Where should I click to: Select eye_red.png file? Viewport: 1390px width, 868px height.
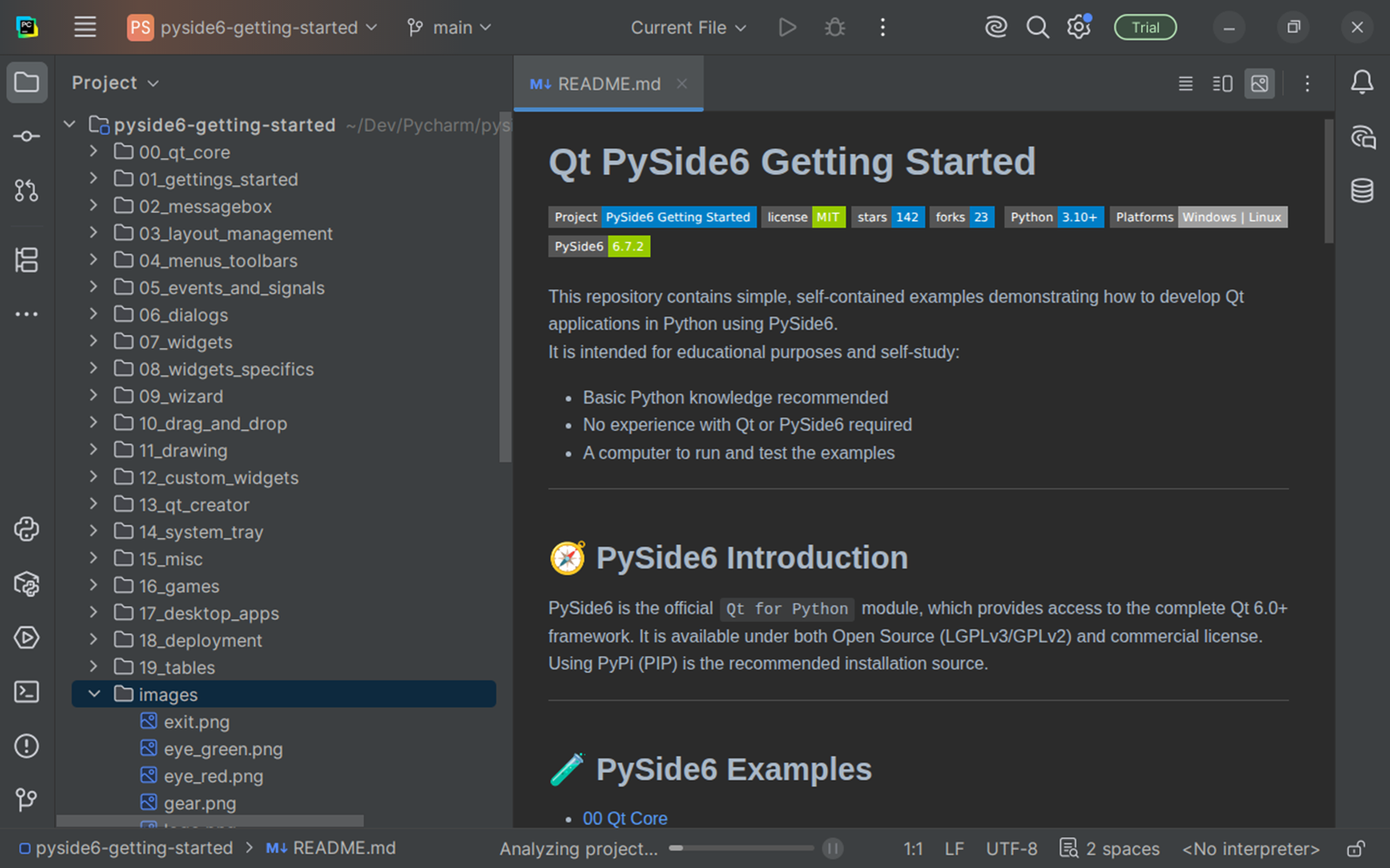coord(213,776)
